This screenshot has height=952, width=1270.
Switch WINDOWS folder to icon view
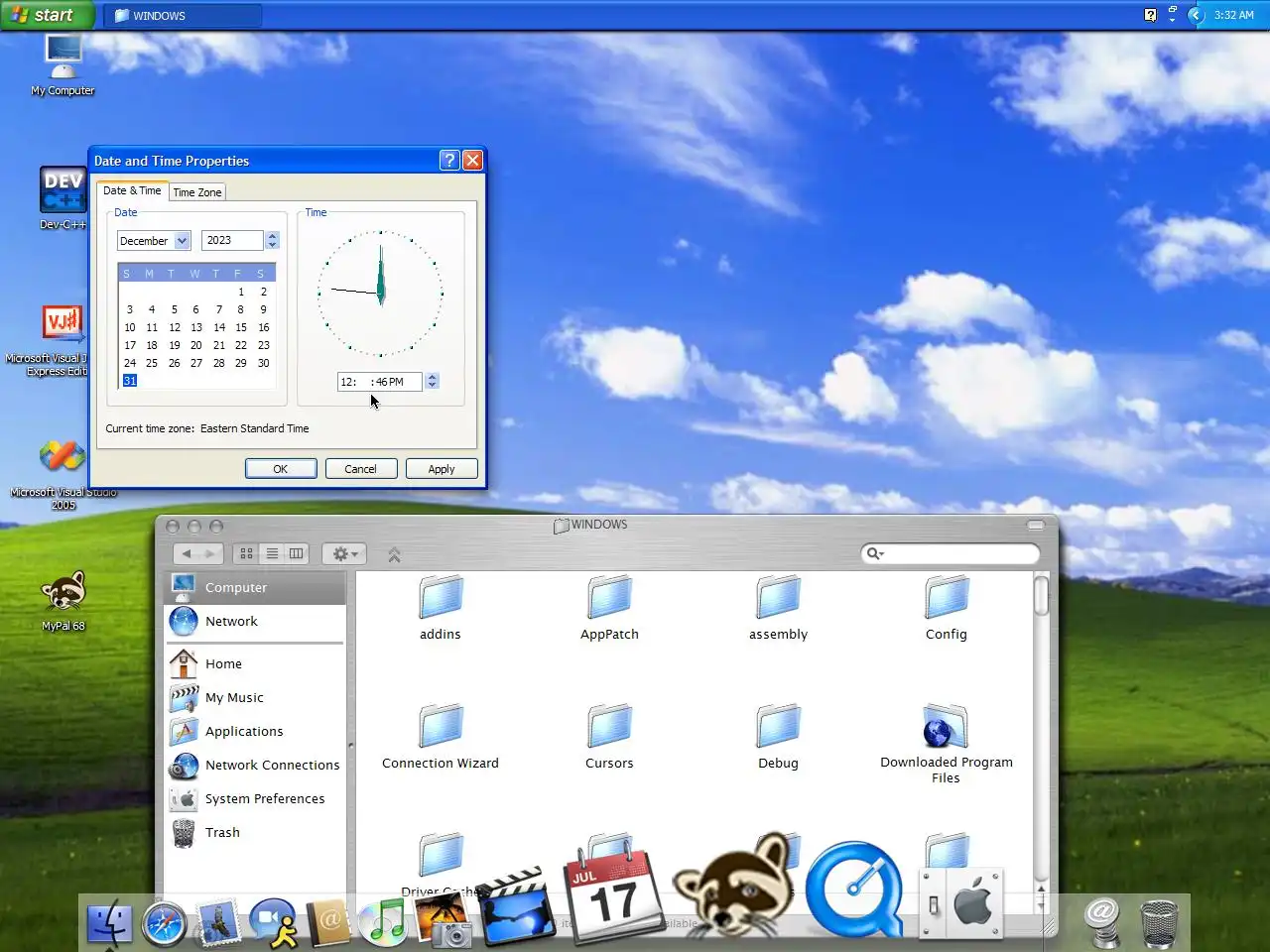coord(246,553)
